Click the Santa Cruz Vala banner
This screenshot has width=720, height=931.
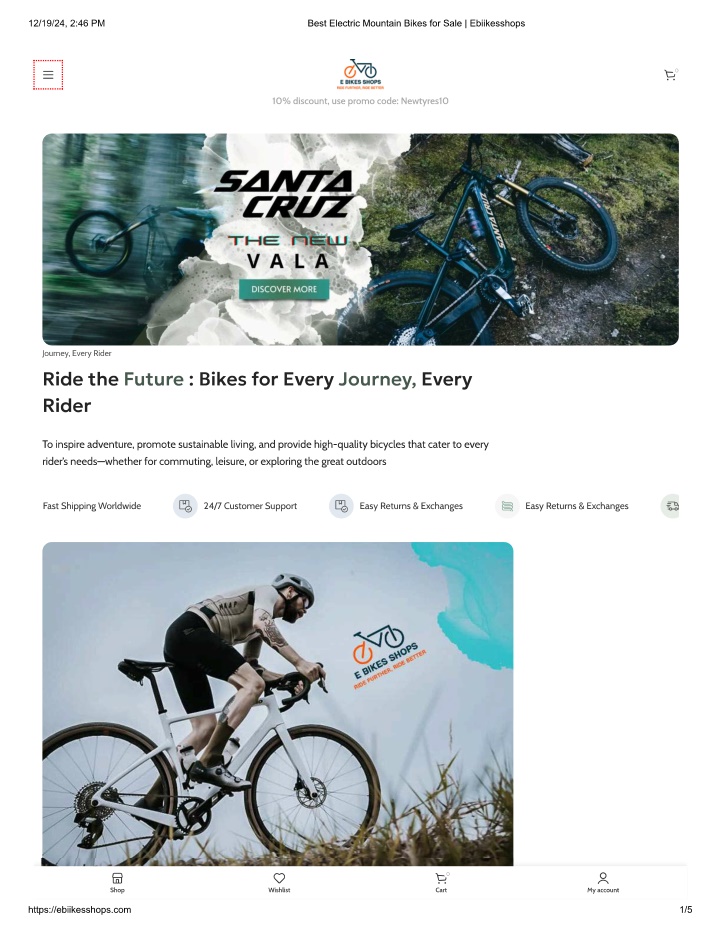[360, 239]
